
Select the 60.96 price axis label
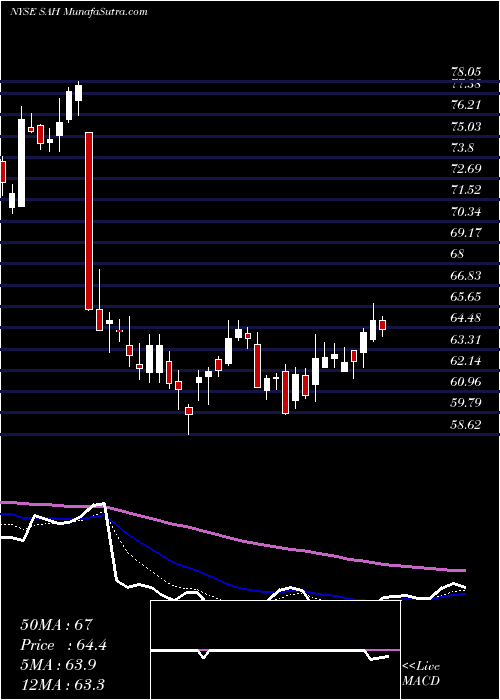466,382
